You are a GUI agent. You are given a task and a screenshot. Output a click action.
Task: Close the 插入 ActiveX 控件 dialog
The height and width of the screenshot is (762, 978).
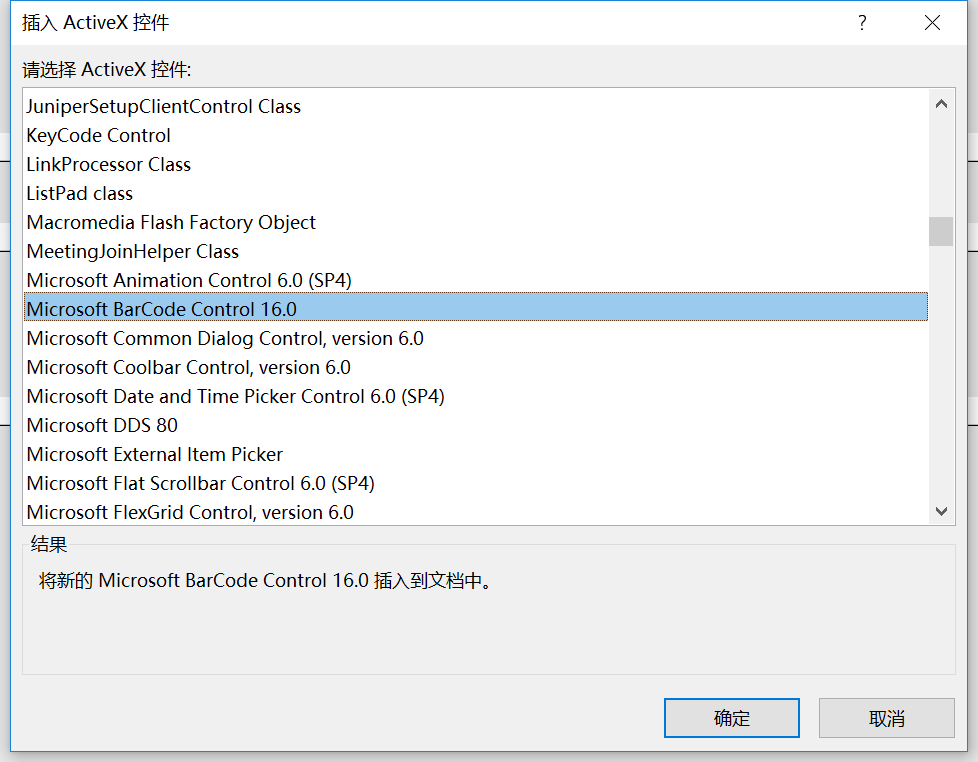(x=932, y=23)
